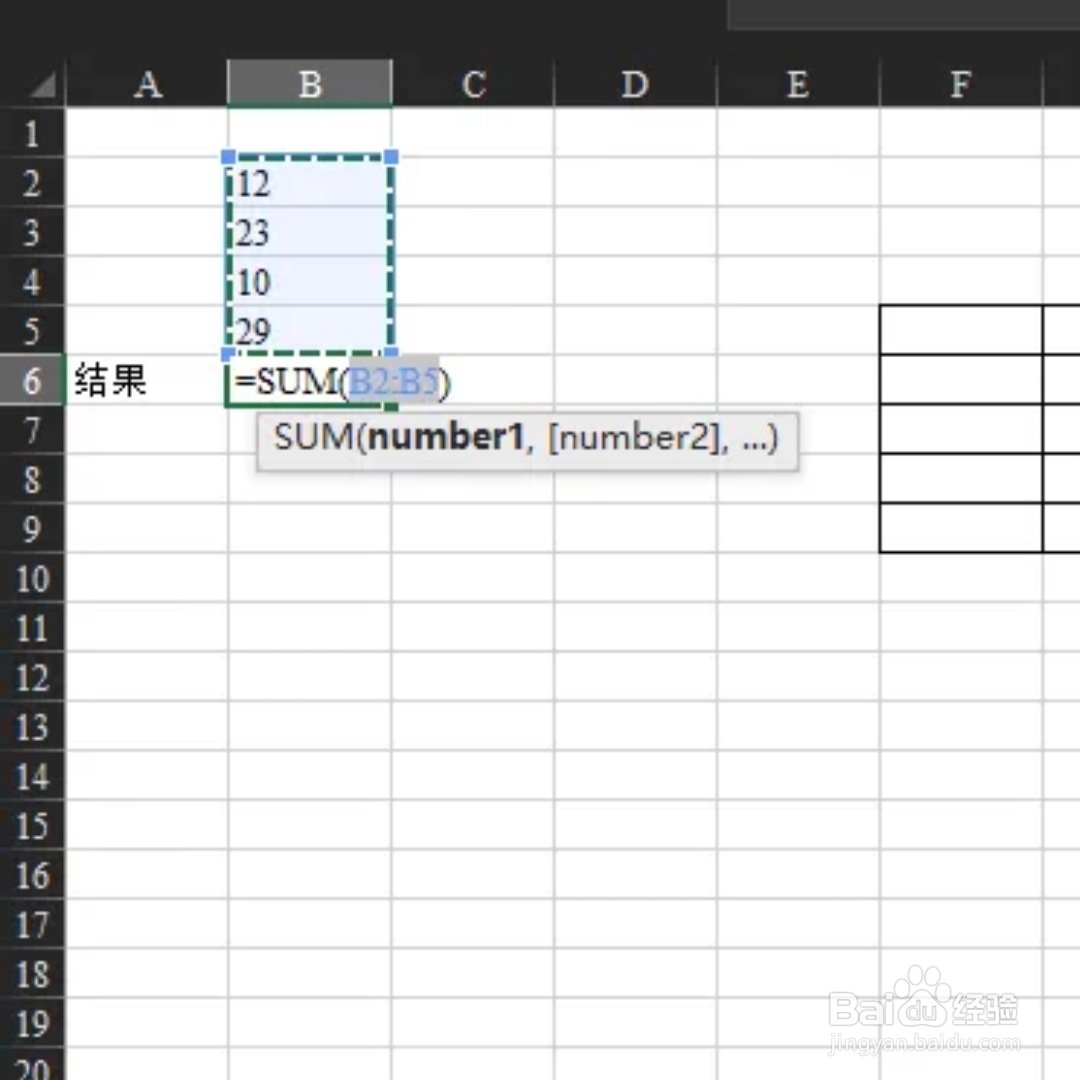Click empty cell A1

pyautogui.click(x=147, y=133)
